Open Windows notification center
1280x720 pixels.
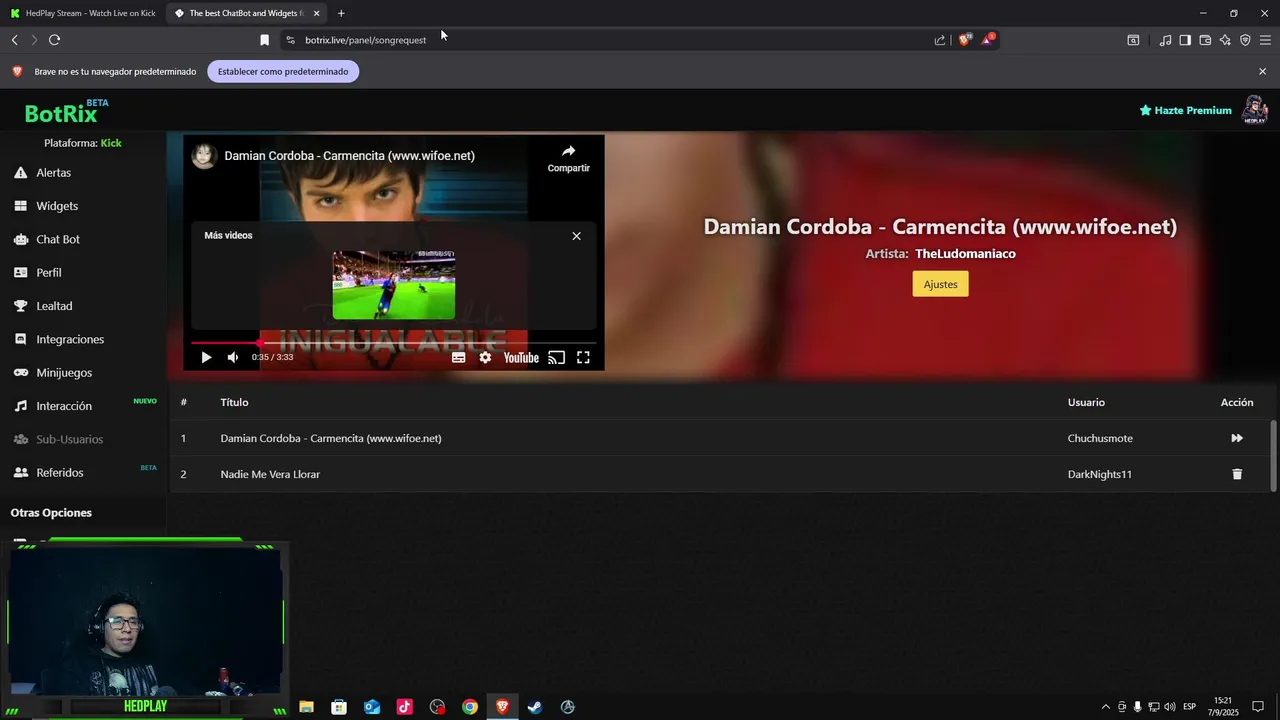[x=1258, y=707]
